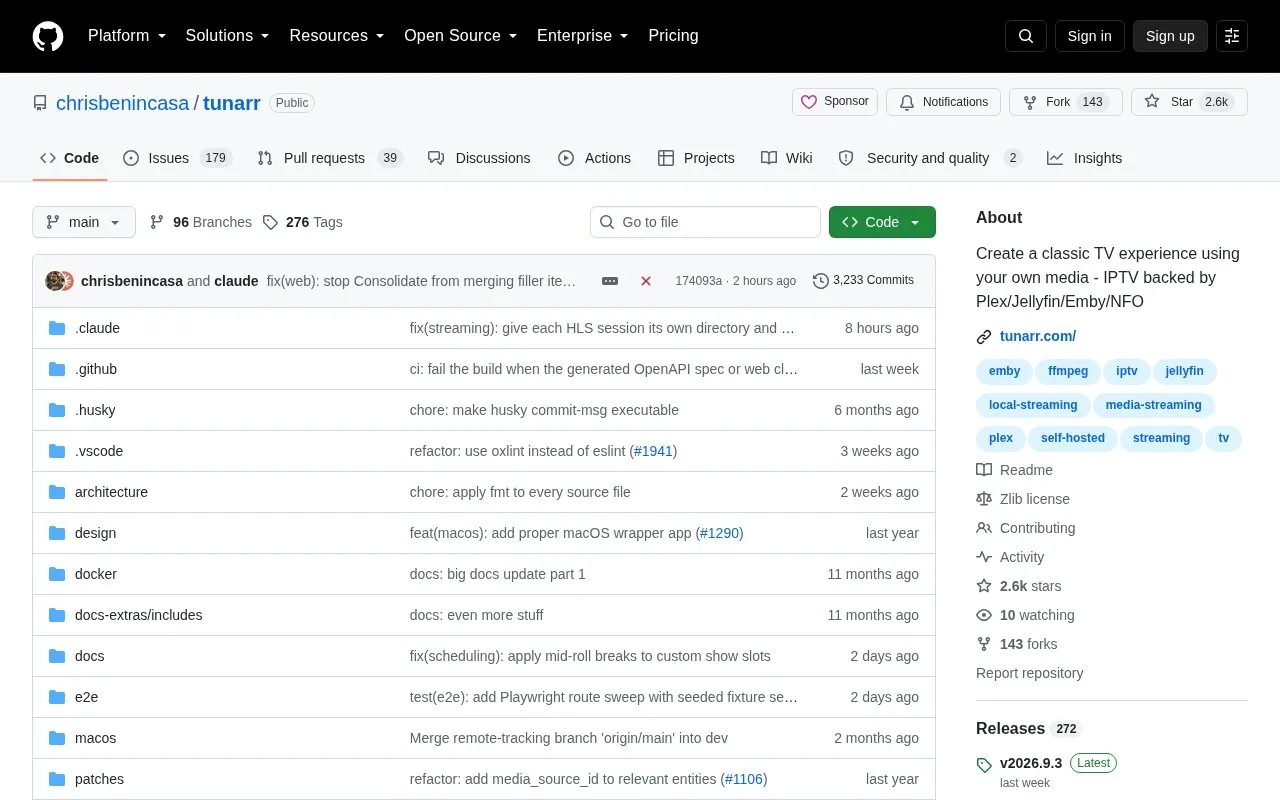Open the Platform menu
1280x800 pixels.
pos(127,36)
